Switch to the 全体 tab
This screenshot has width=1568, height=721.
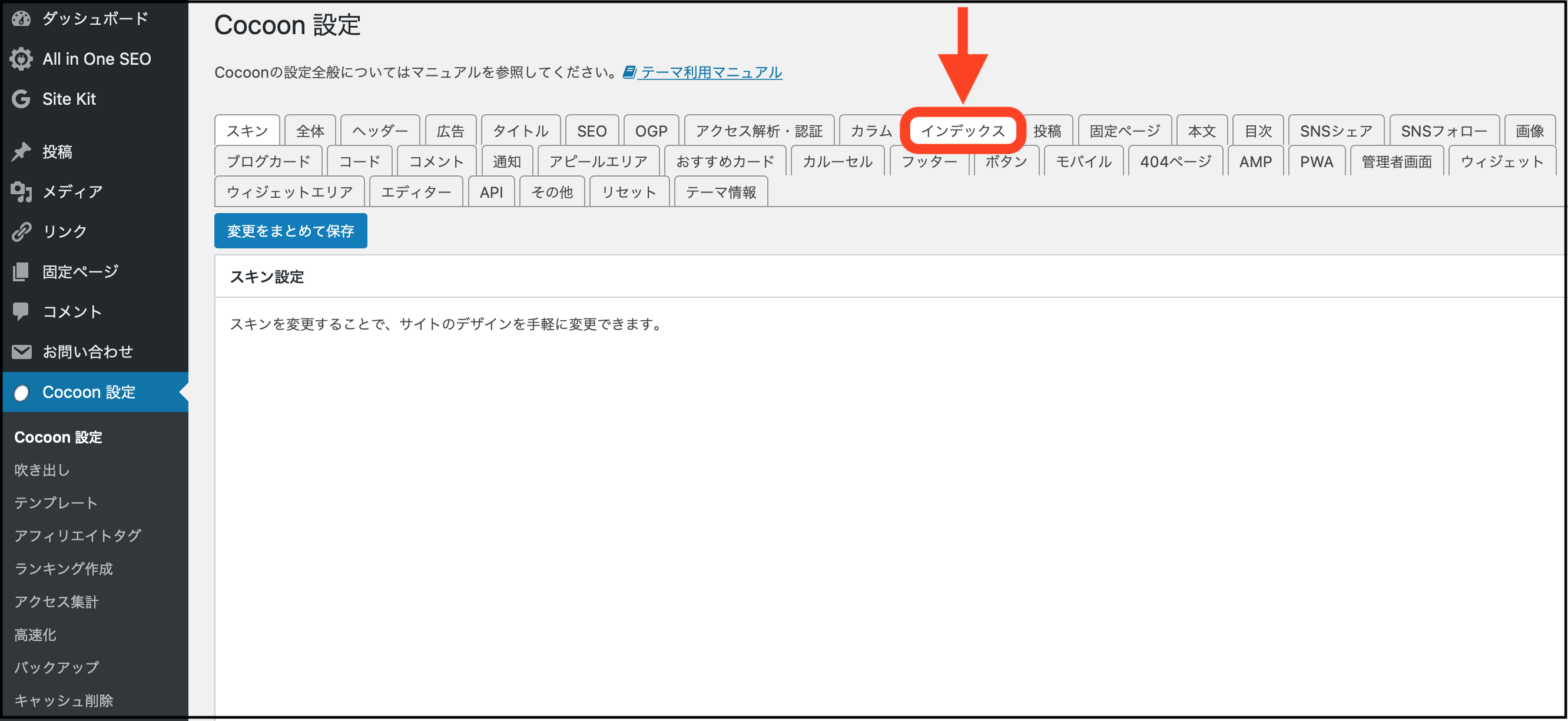coord(310,130)
